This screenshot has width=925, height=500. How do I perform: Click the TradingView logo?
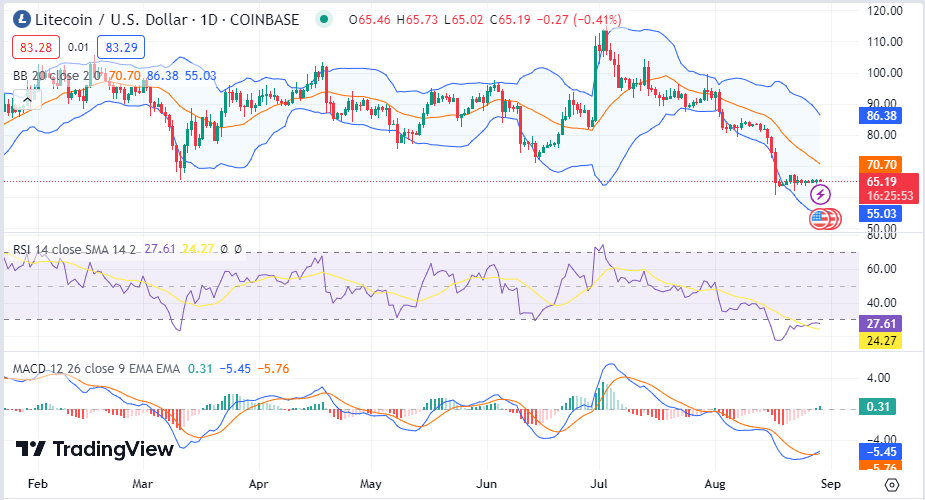click(95, 449)
